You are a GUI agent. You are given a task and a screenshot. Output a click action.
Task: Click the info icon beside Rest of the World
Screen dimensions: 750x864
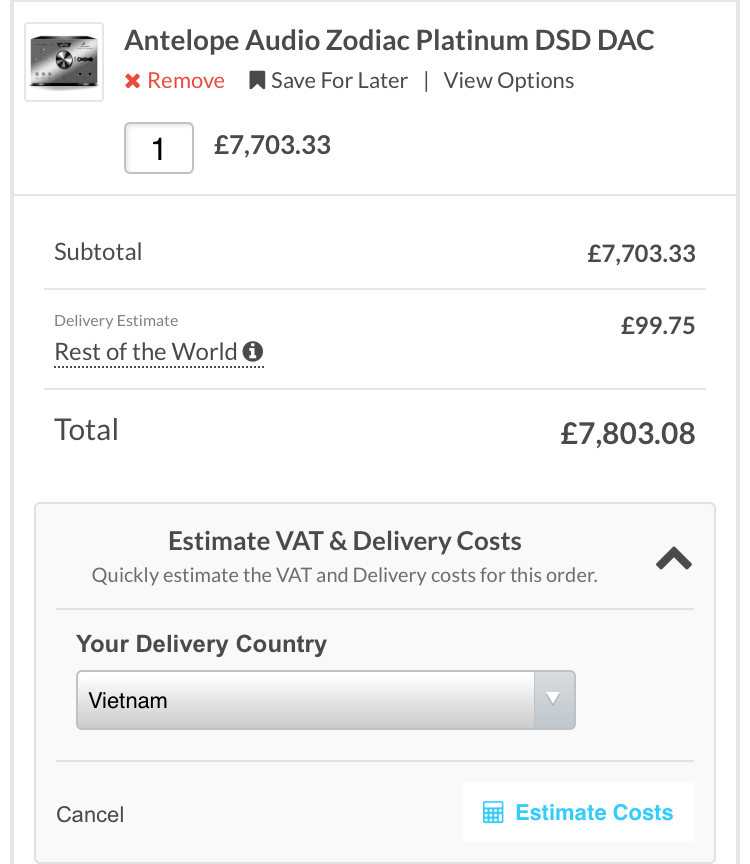pos(253,351)
